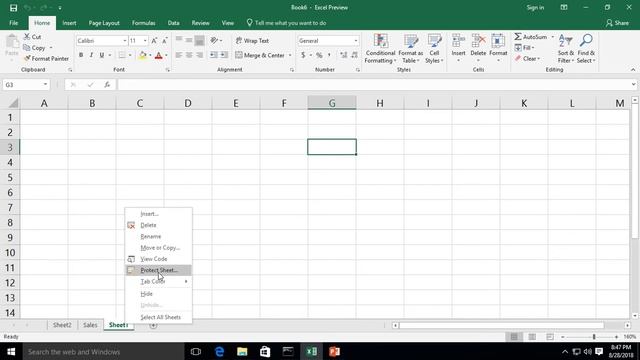
Task: Switch to the Formulas tab
Action: point(143,23)
